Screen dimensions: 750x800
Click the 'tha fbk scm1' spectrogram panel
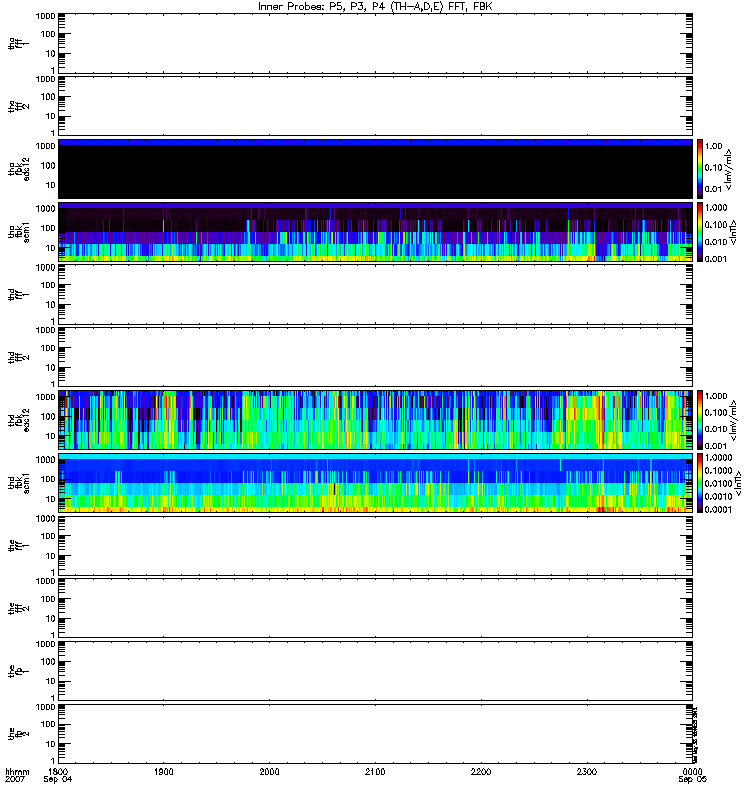(x=375, y=232)
